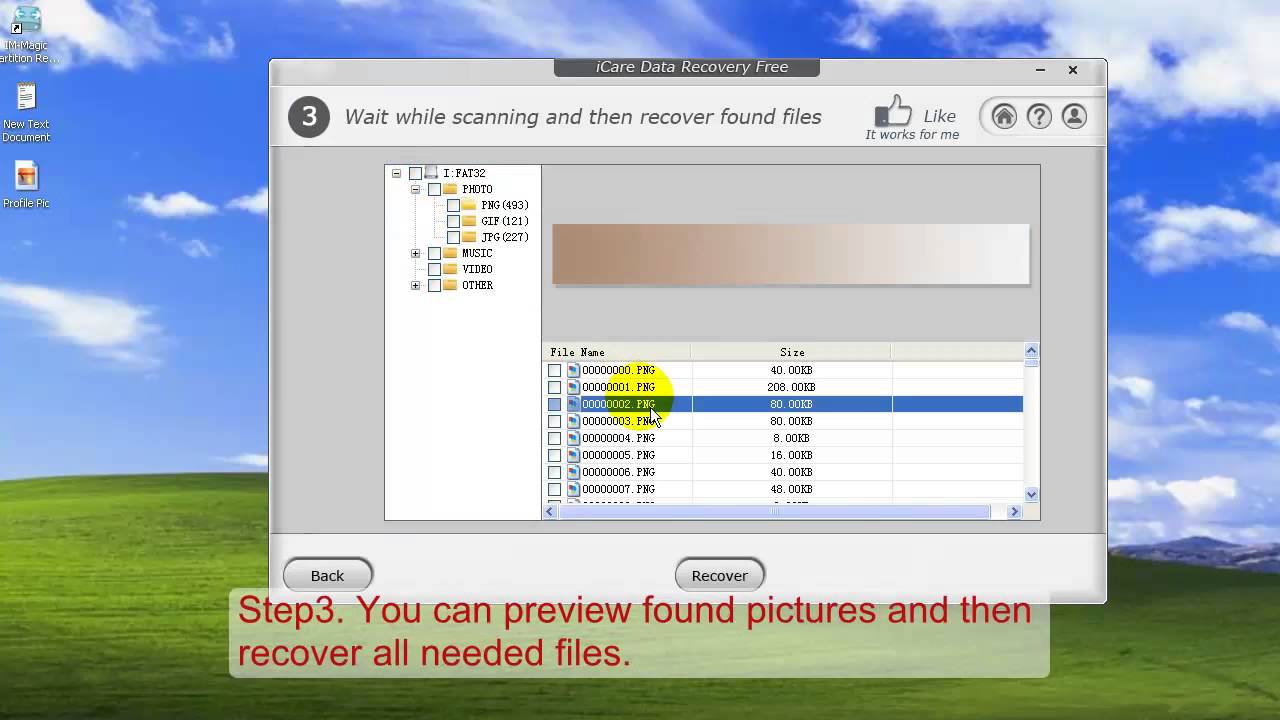The width and height of the screenshot is (1280, 720).
Task: Click the file list scroll-down arrow
Action: pyautogui.click(x=1031, y=494)
